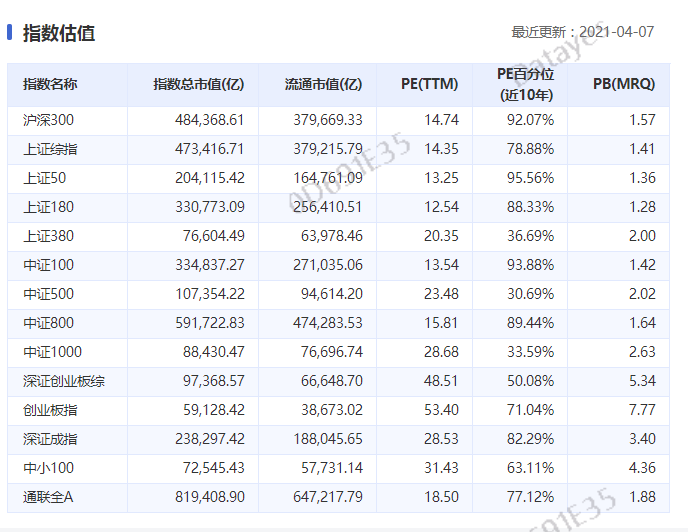688x532 pixels.
Task: Select the 创业板指 index name
Action: tap(50, 410)
